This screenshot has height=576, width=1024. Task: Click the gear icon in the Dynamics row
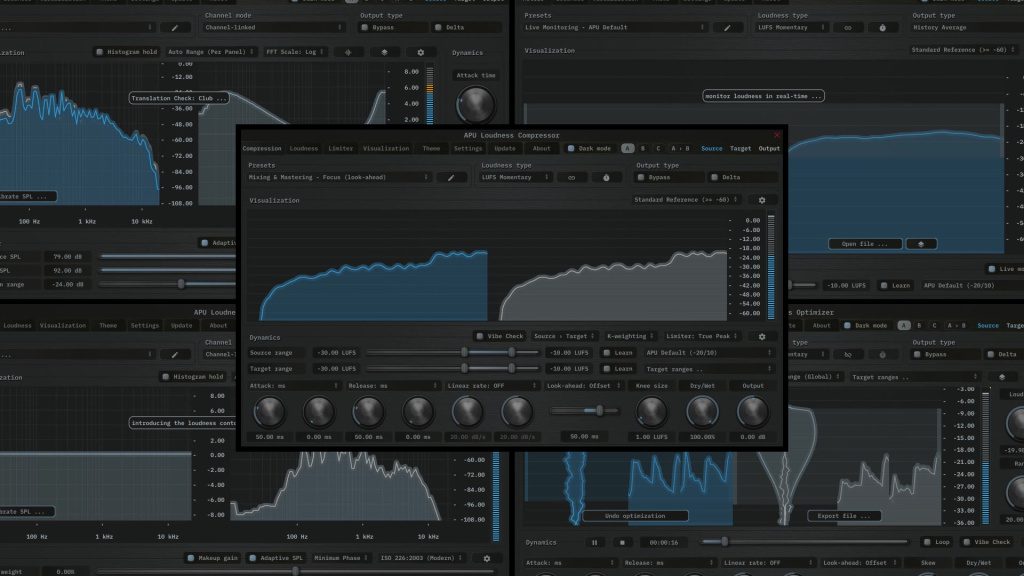pos(761,338)
